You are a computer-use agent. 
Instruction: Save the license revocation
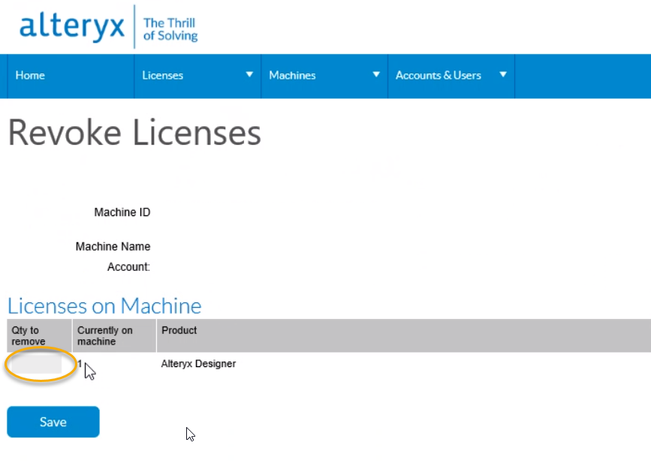[53, 422]
